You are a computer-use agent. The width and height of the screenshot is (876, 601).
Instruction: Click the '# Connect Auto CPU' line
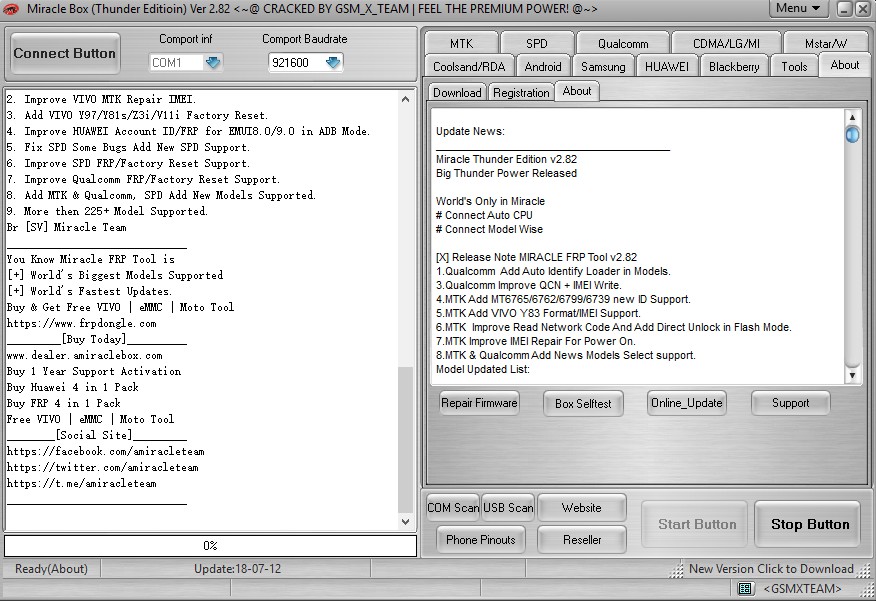coord(484,215)
